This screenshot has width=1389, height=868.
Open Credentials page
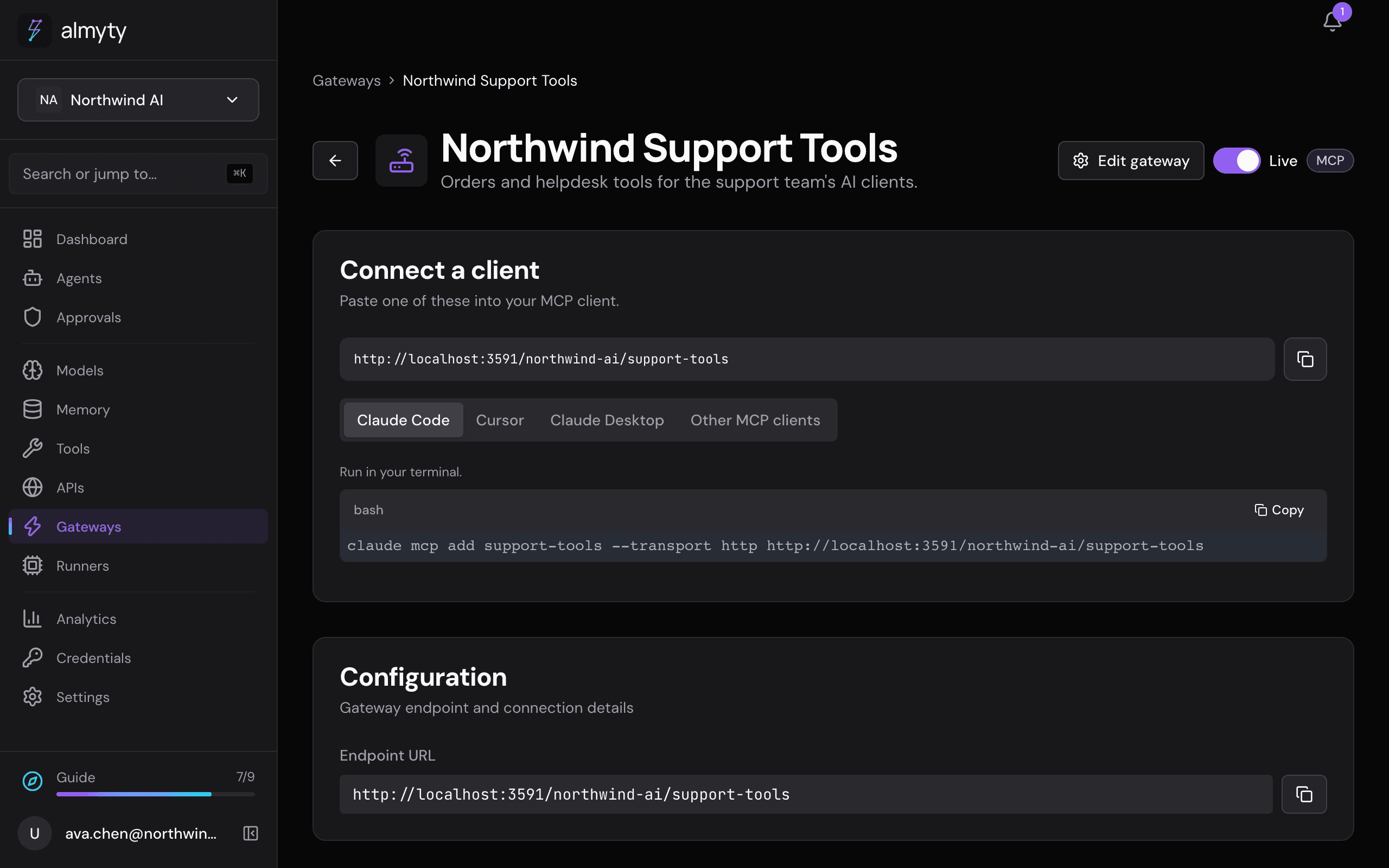(138, 658)
